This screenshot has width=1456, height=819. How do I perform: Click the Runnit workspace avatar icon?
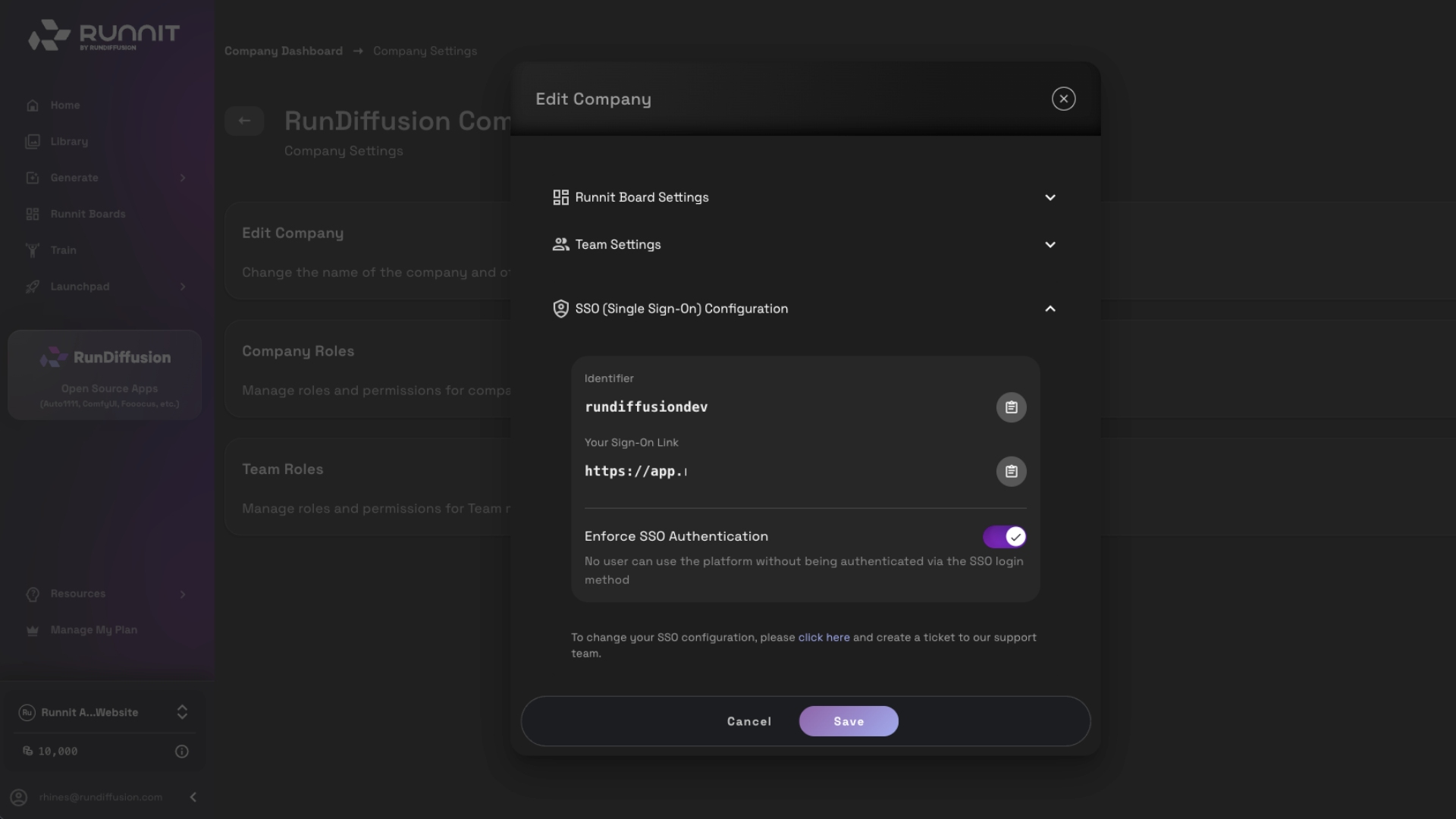[x=27, y=713]
